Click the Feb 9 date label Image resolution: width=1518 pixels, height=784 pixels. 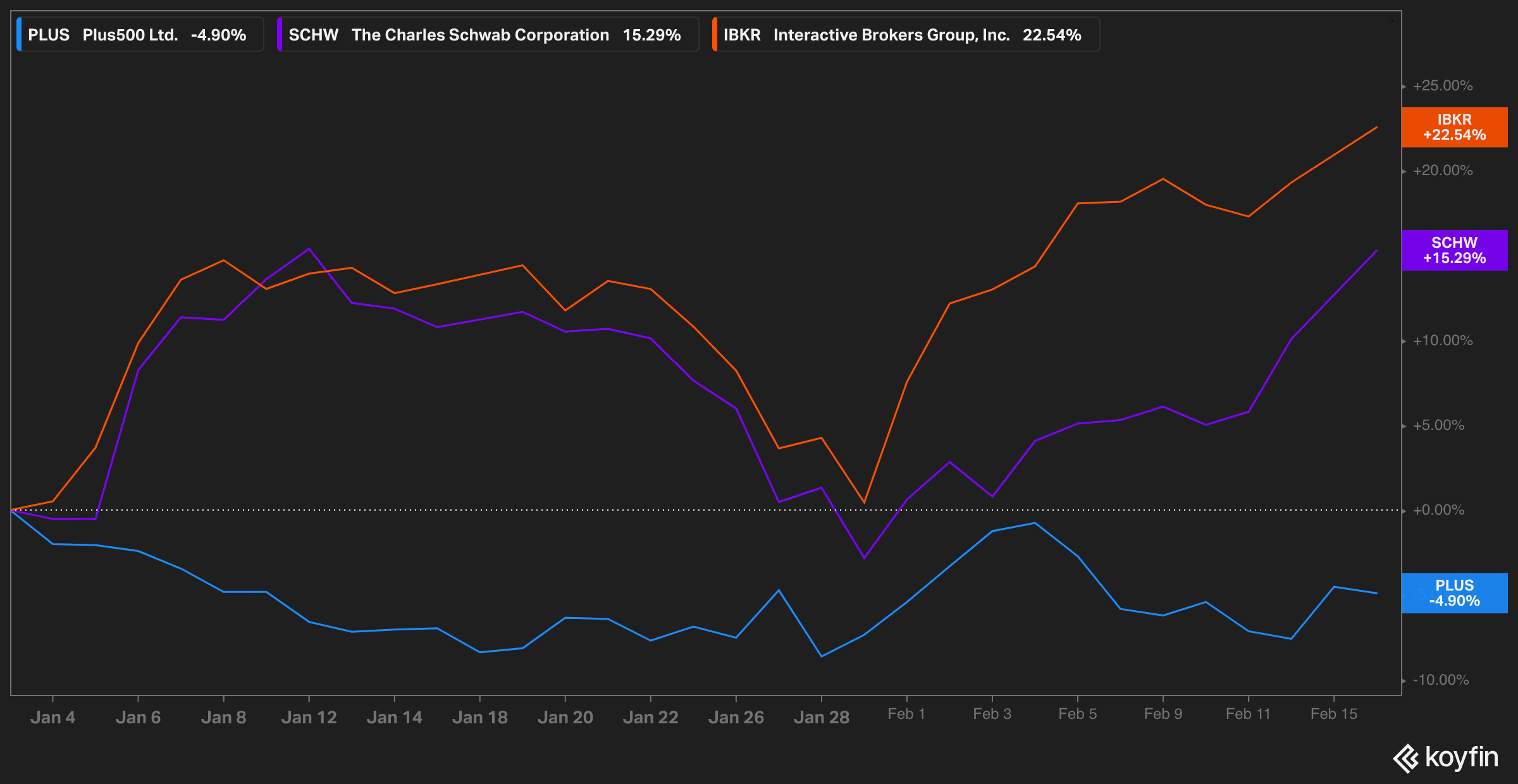point(1163,714)
